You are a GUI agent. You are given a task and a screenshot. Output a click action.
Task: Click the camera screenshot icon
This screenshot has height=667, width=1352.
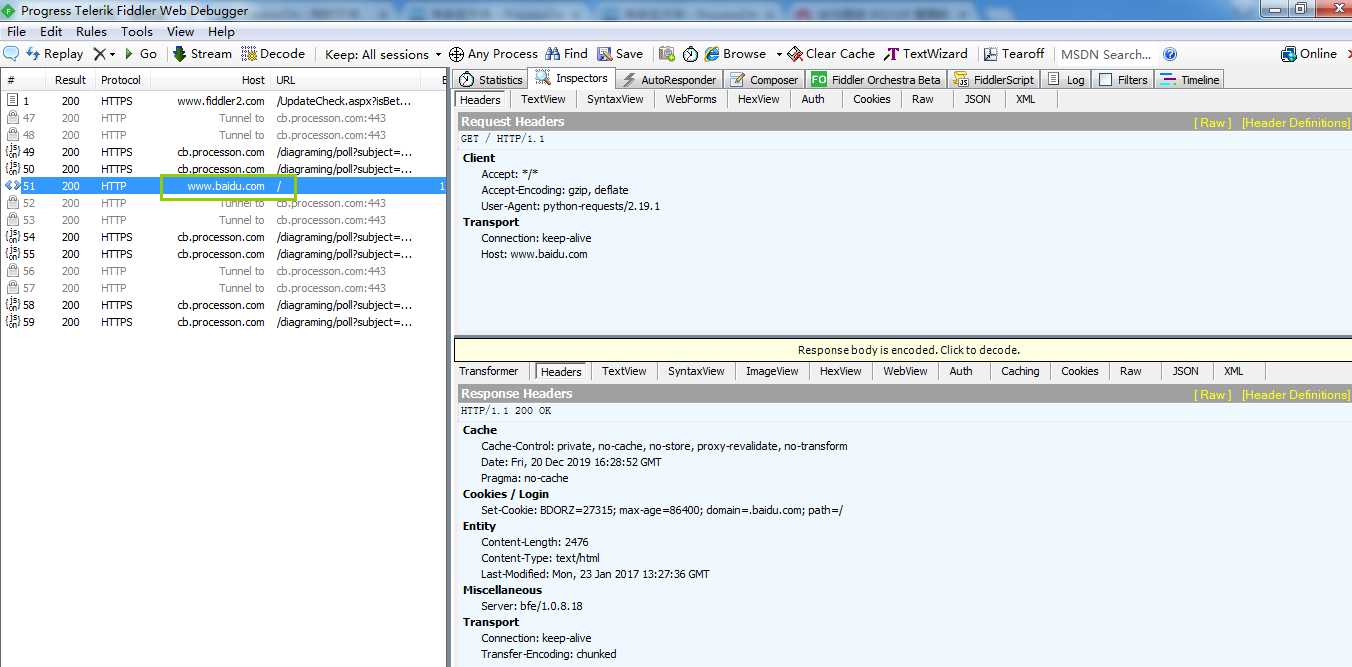(666, 54)
